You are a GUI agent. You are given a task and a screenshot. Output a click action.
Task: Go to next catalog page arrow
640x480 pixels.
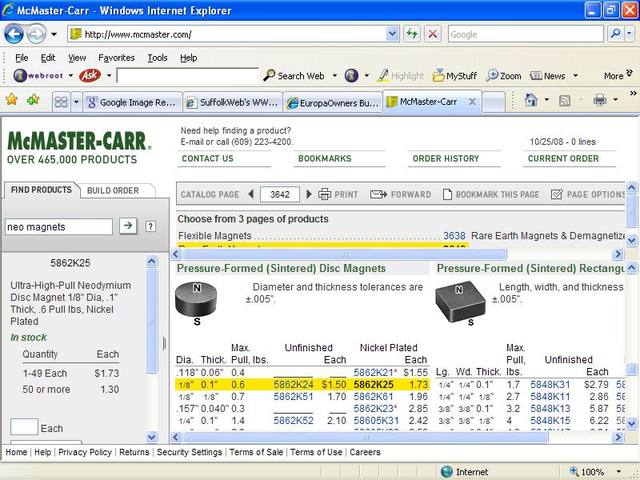[x=305, y=194]
